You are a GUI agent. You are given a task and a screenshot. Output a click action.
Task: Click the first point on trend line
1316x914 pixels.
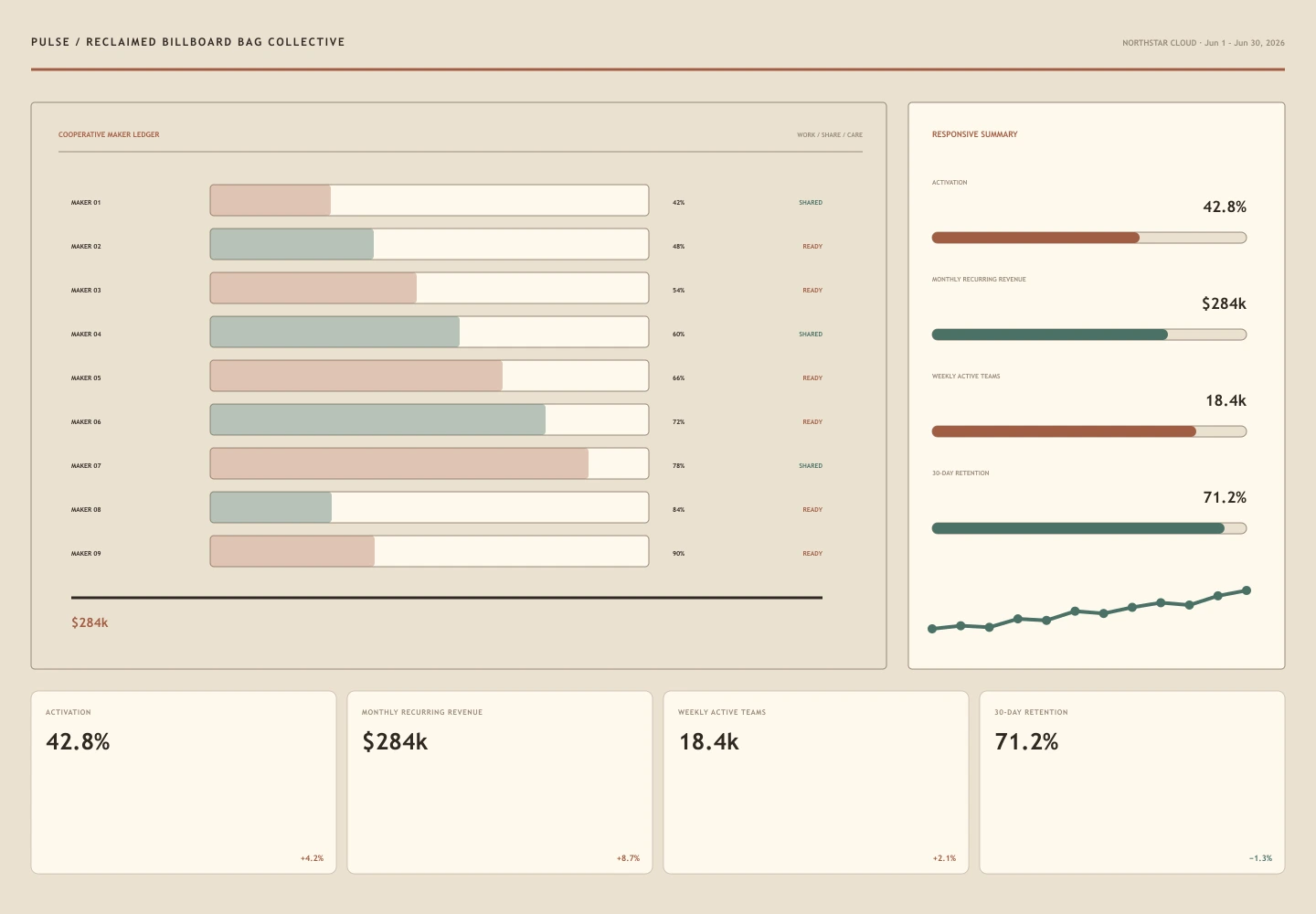932,629
